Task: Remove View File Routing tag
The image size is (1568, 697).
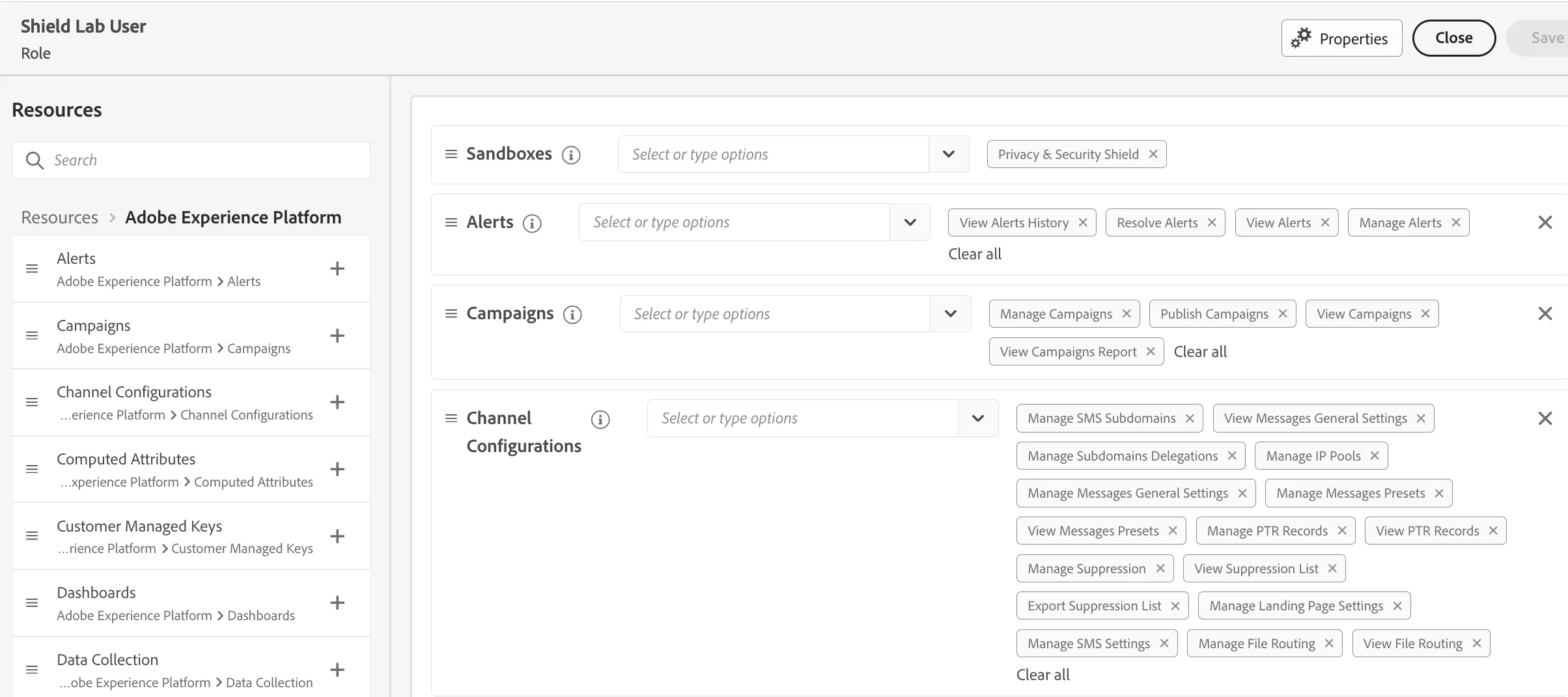Action: click(x=1477, y=644)
